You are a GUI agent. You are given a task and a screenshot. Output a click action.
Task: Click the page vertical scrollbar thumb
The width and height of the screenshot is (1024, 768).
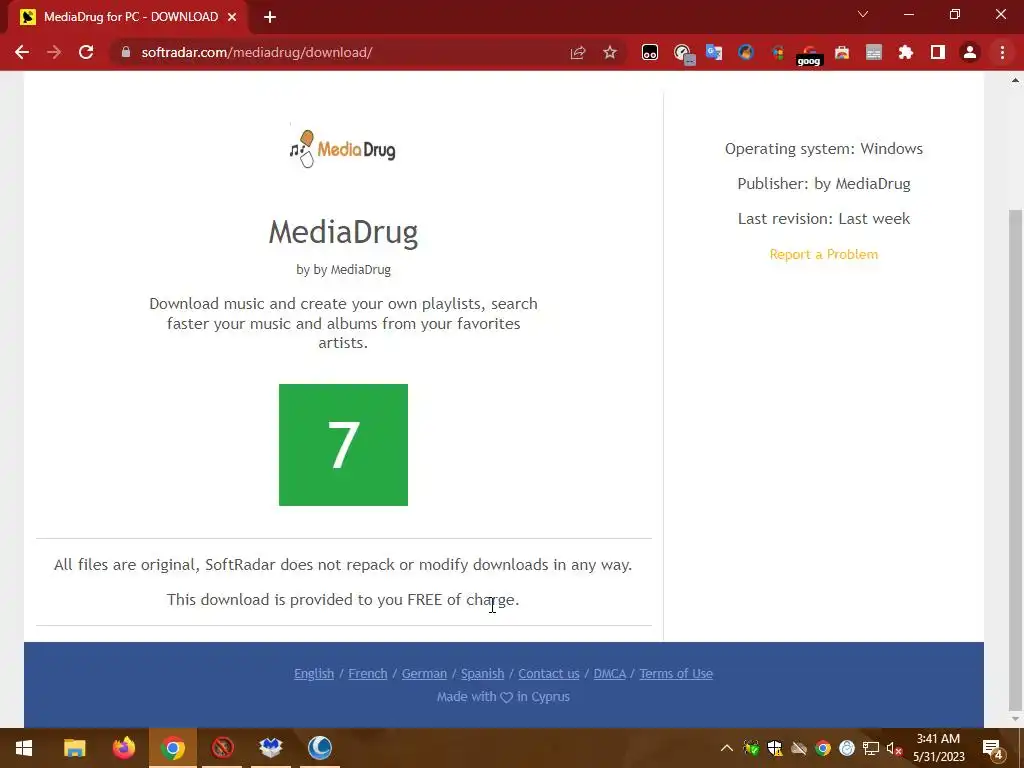[x=1015, y=460]
